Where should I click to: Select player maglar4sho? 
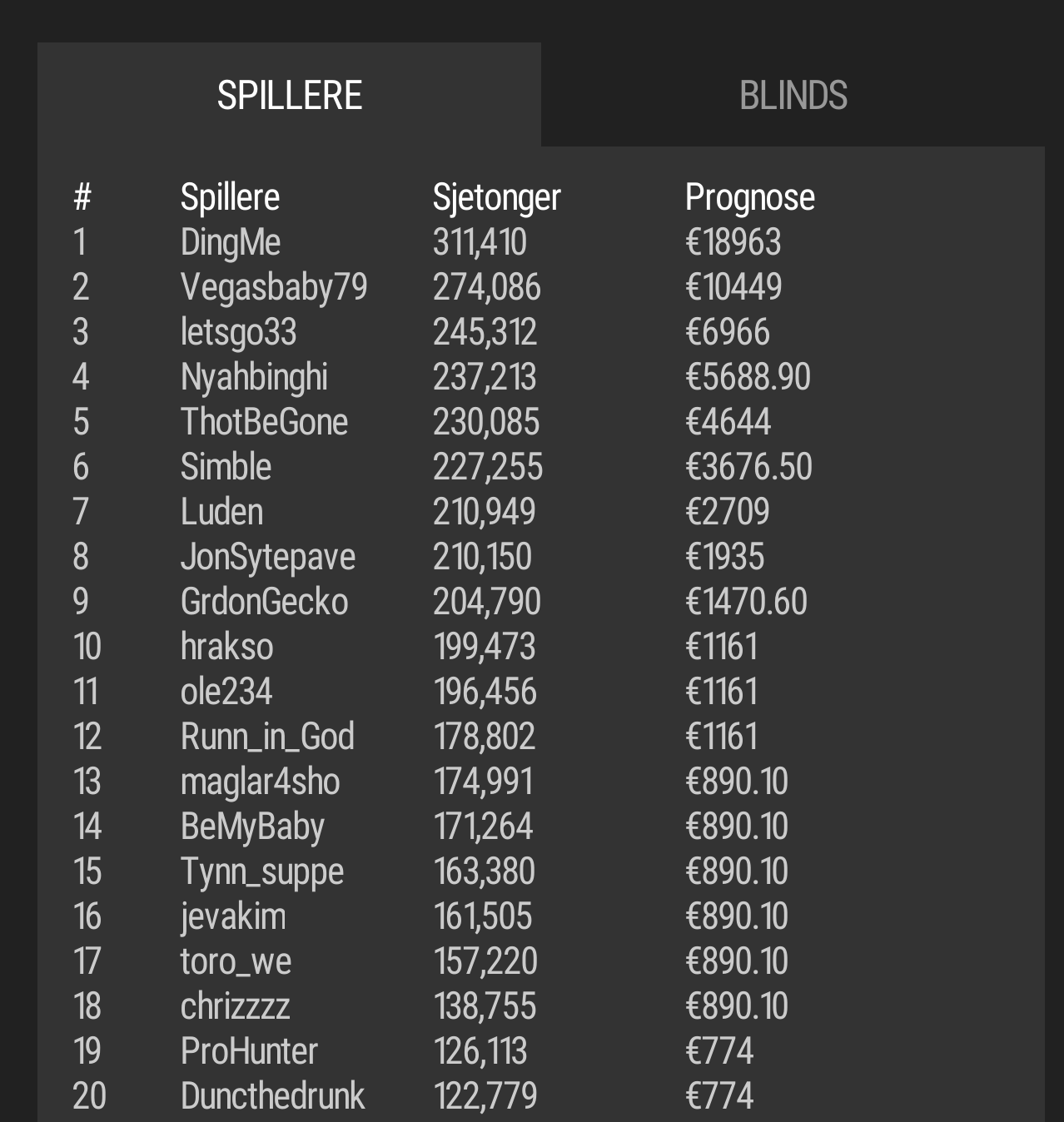261,782
